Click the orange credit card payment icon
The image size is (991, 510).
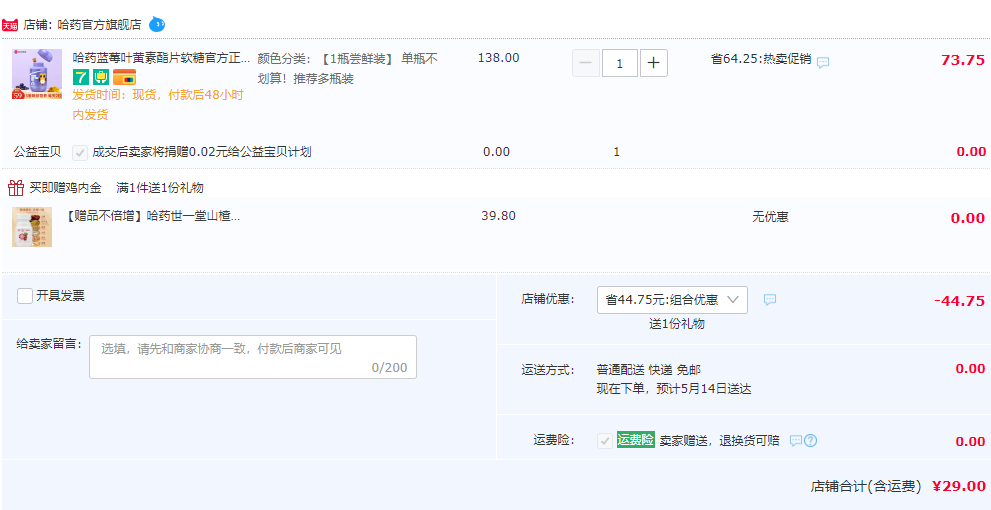pyautogui.click(x=125, y=78)
